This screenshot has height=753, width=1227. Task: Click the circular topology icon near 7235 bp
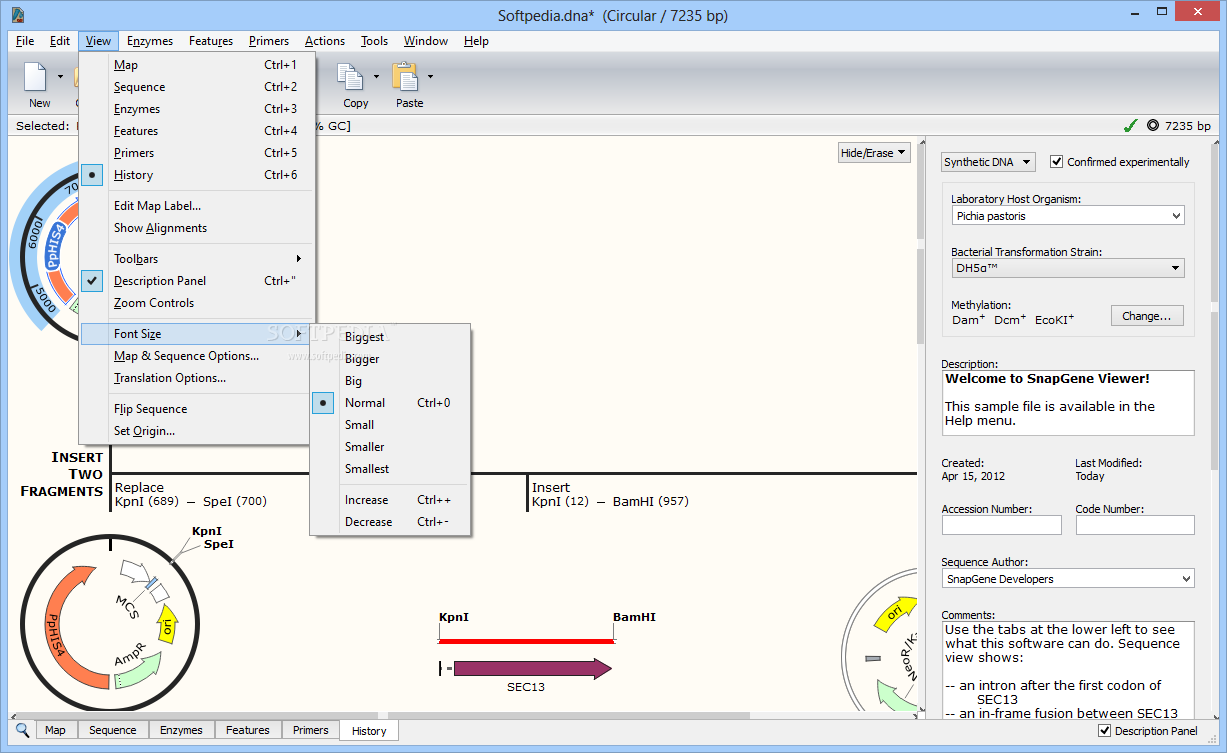click(1153, 126)
